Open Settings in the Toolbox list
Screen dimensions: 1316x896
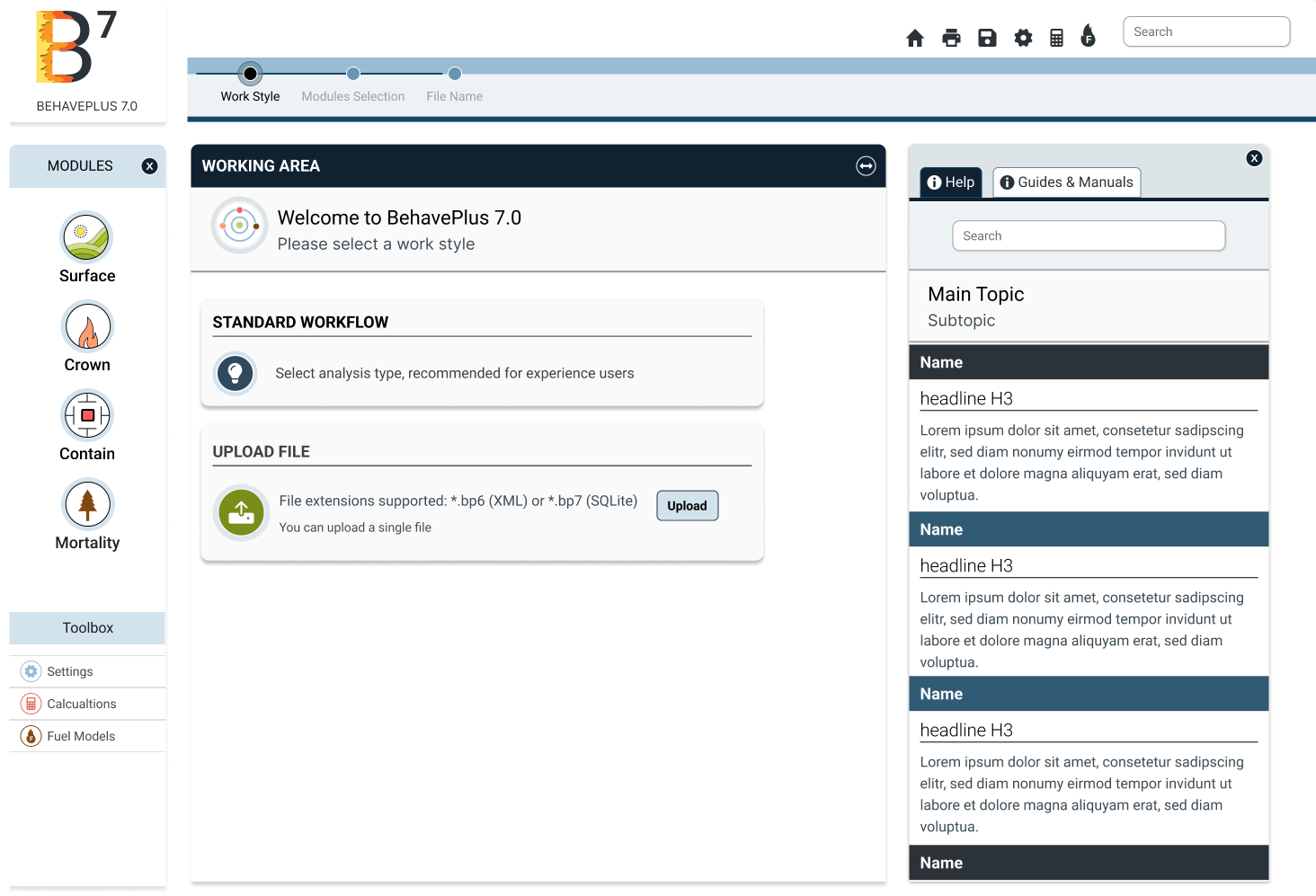point(87,671)
